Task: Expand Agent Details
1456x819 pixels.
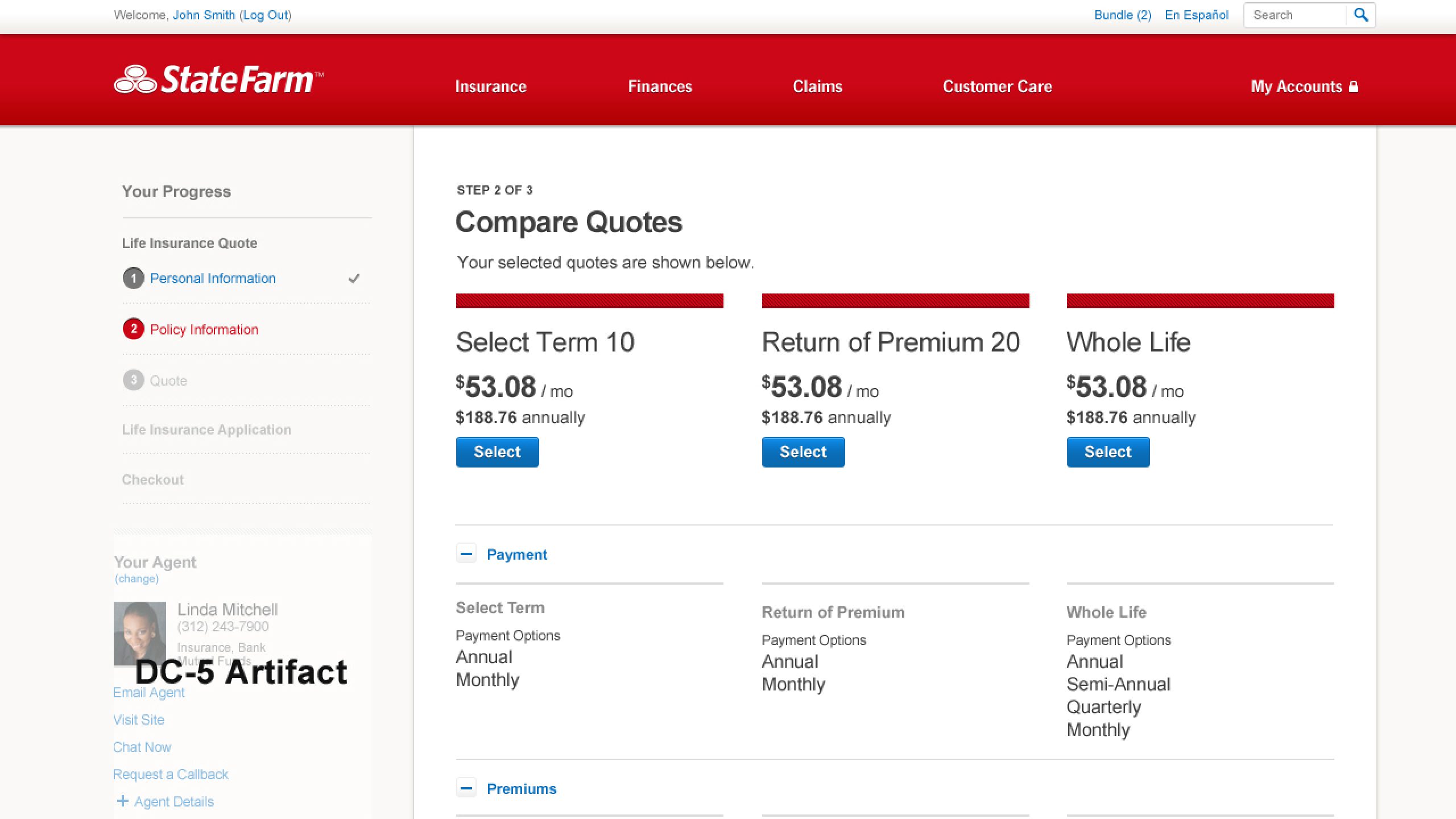Action: coord(173,801)
